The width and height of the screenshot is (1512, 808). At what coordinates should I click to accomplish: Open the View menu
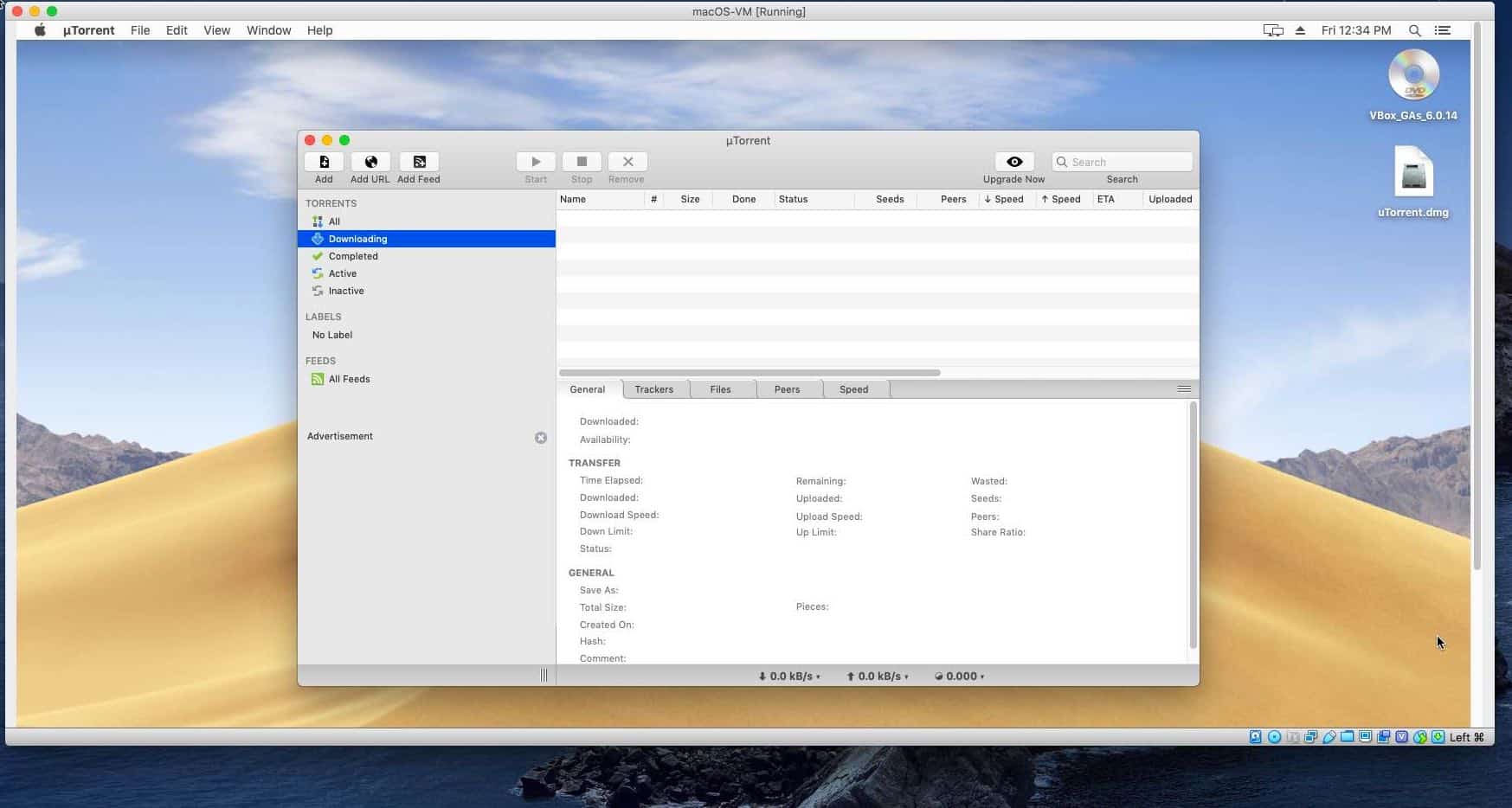tap(216, 30)
